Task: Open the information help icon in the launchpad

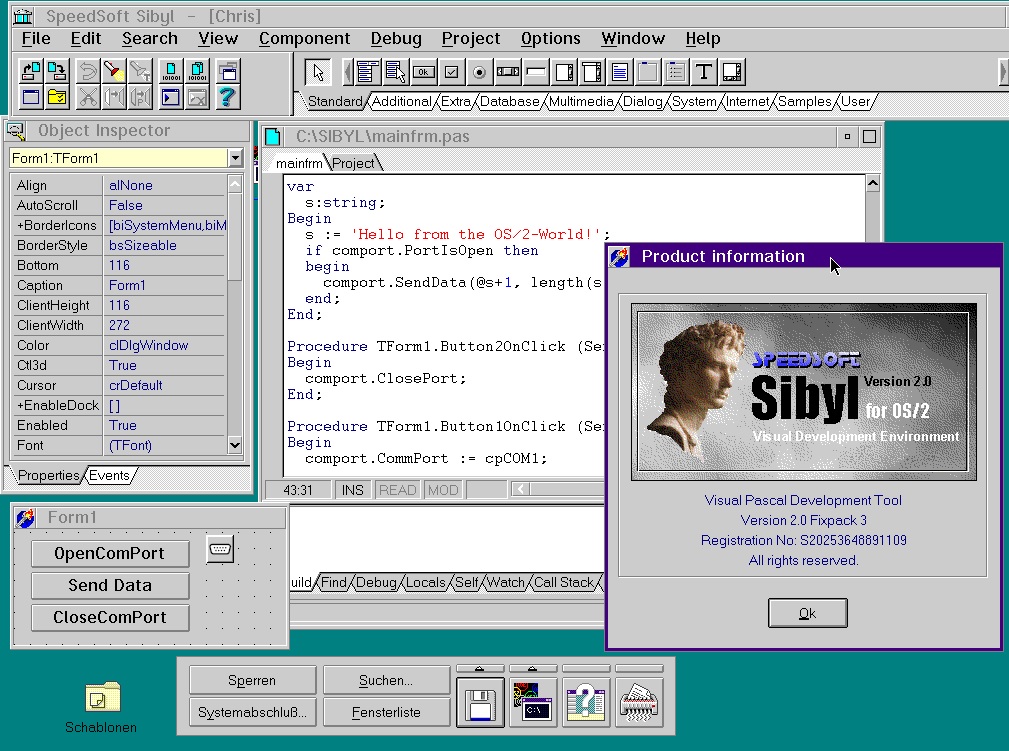Action: (585, 701)
